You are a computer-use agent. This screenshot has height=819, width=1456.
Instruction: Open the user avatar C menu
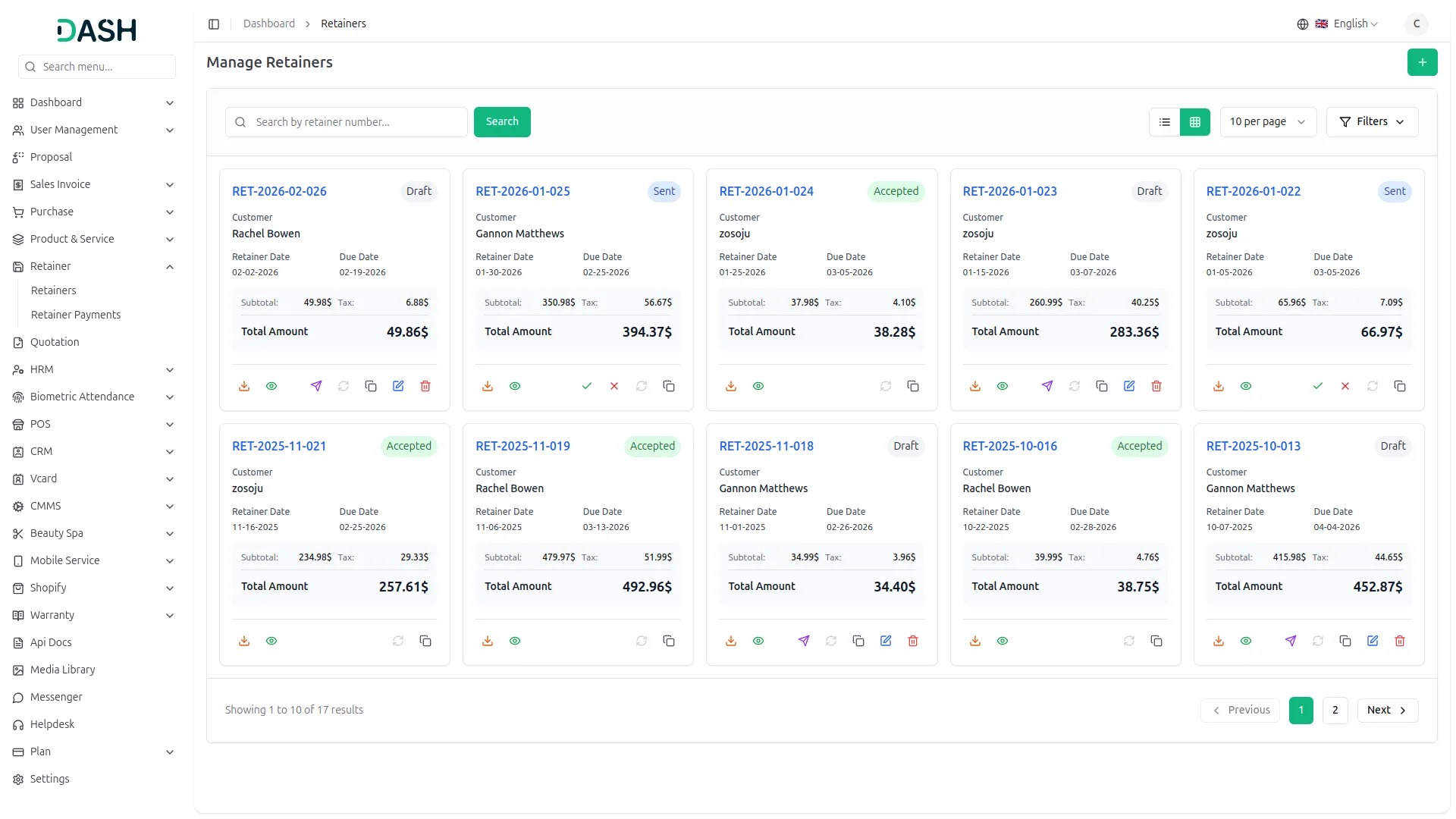click(x=1416, y=24)
